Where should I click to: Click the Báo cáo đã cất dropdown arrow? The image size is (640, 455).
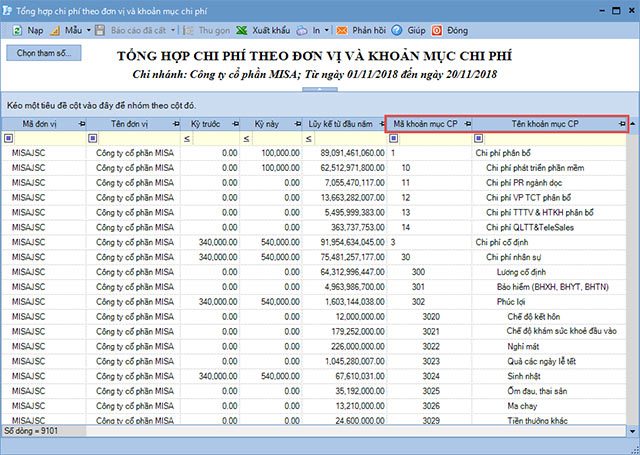tap(173, 30)
